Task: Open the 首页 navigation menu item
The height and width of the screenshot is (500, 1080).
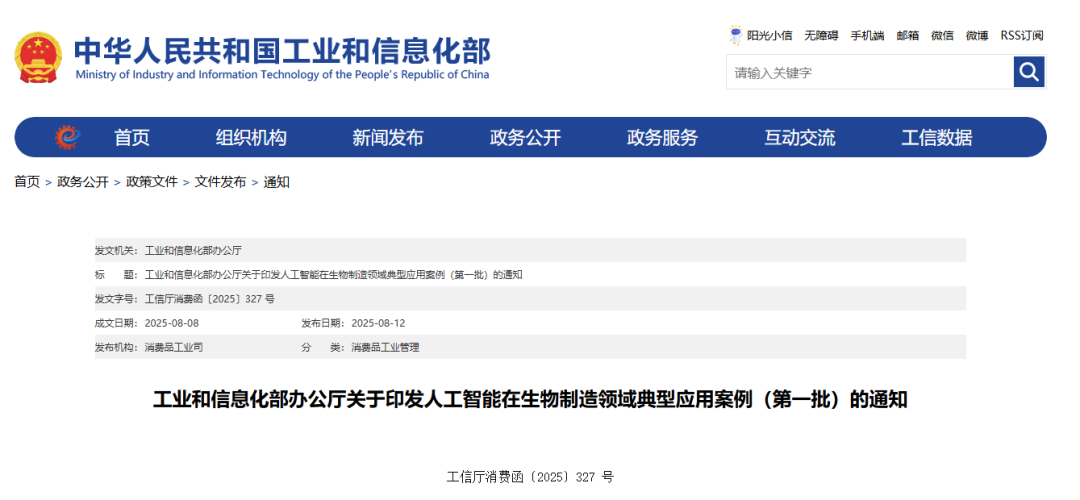Action: (132, 138)
